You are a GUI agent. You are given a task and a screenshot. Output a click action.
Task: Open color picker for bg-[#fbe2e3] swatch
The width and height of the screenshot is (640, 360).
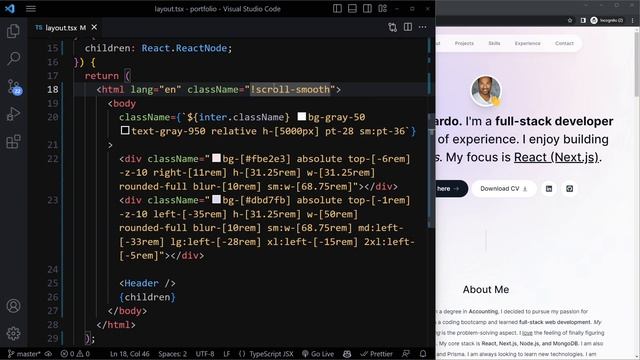(x=216, y=158)
